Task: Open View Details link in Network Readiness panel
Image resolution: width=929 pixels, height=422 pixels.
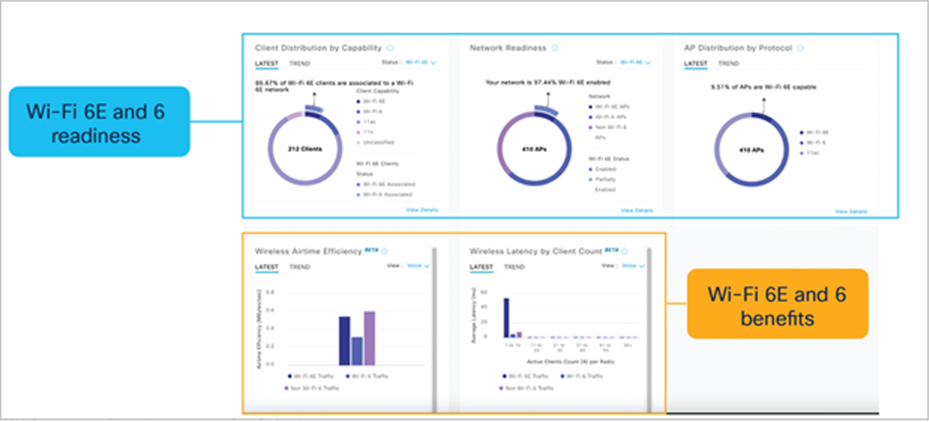Action: pos(637,210)
